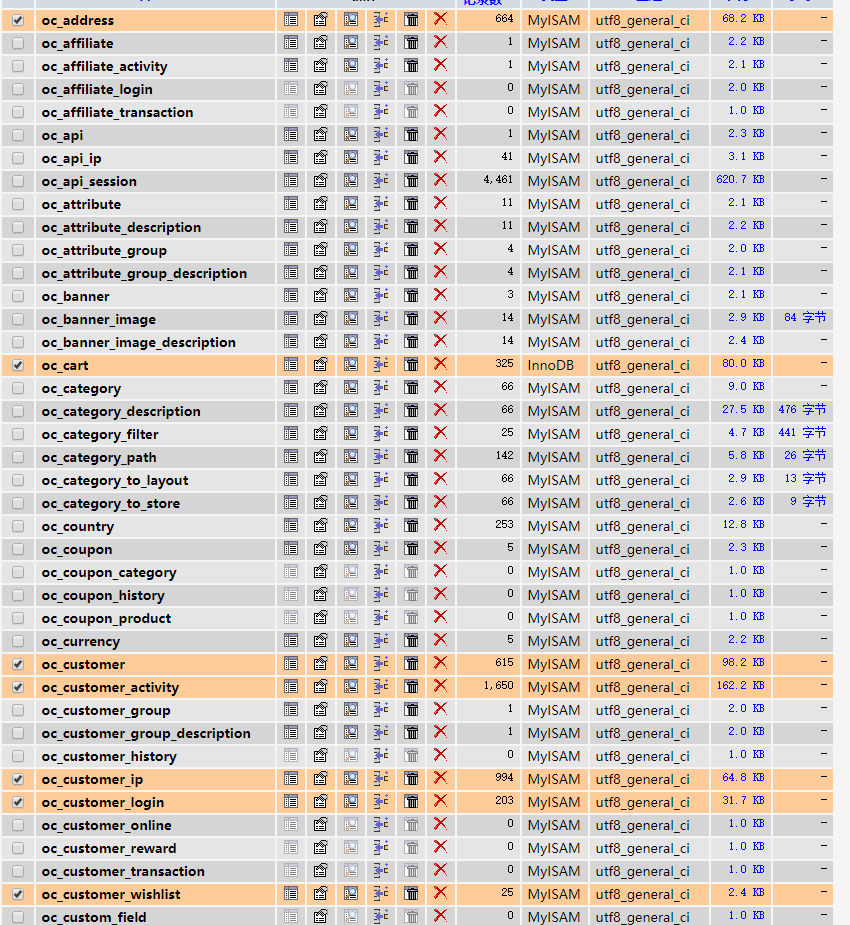Open the Search icon for oc_attribute
The height and width of the screenshot is (925, 850).
(x=351, y=204)
